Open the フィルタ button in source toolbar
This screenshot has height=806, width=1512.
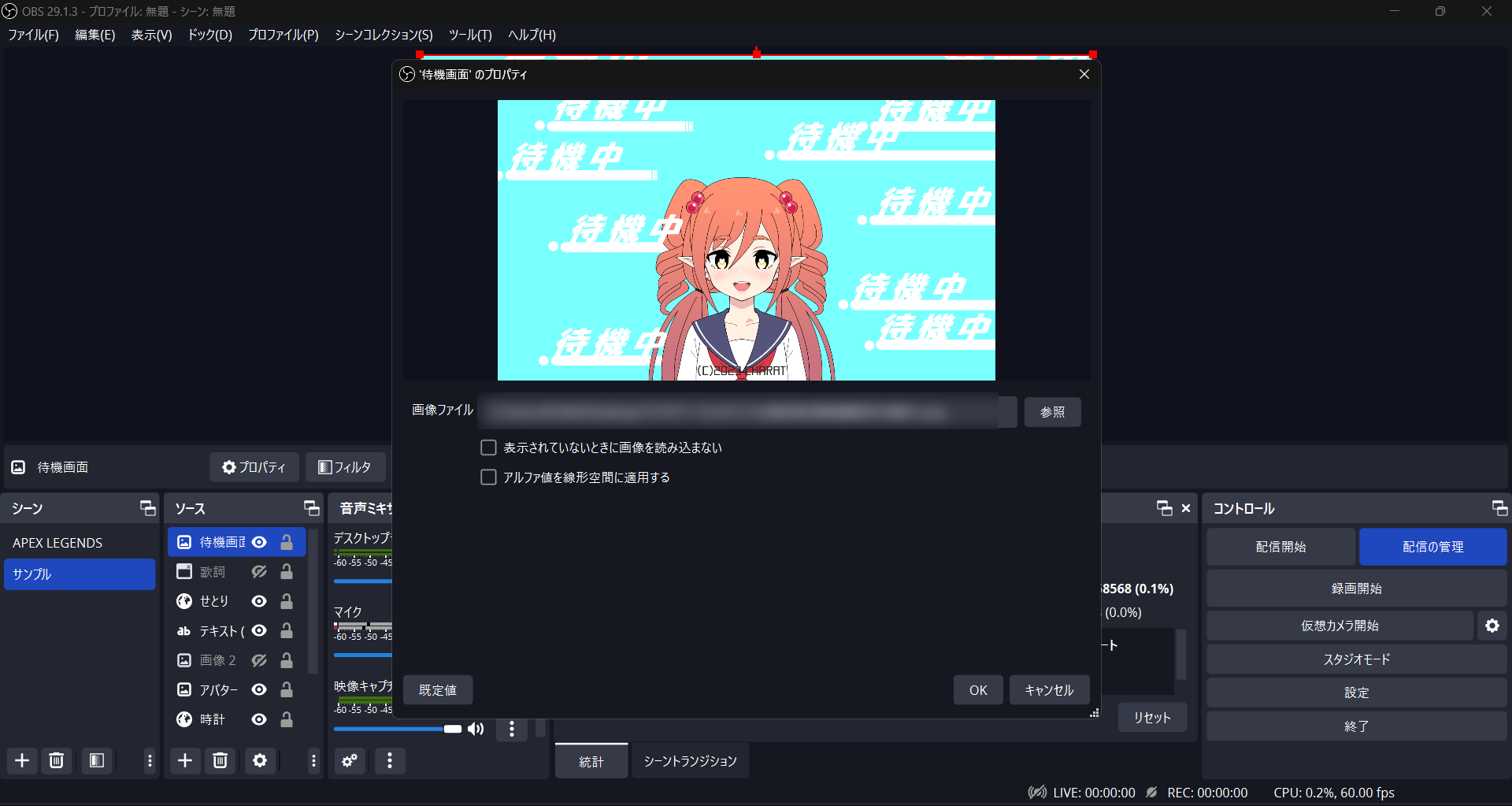tap(345, 467)
